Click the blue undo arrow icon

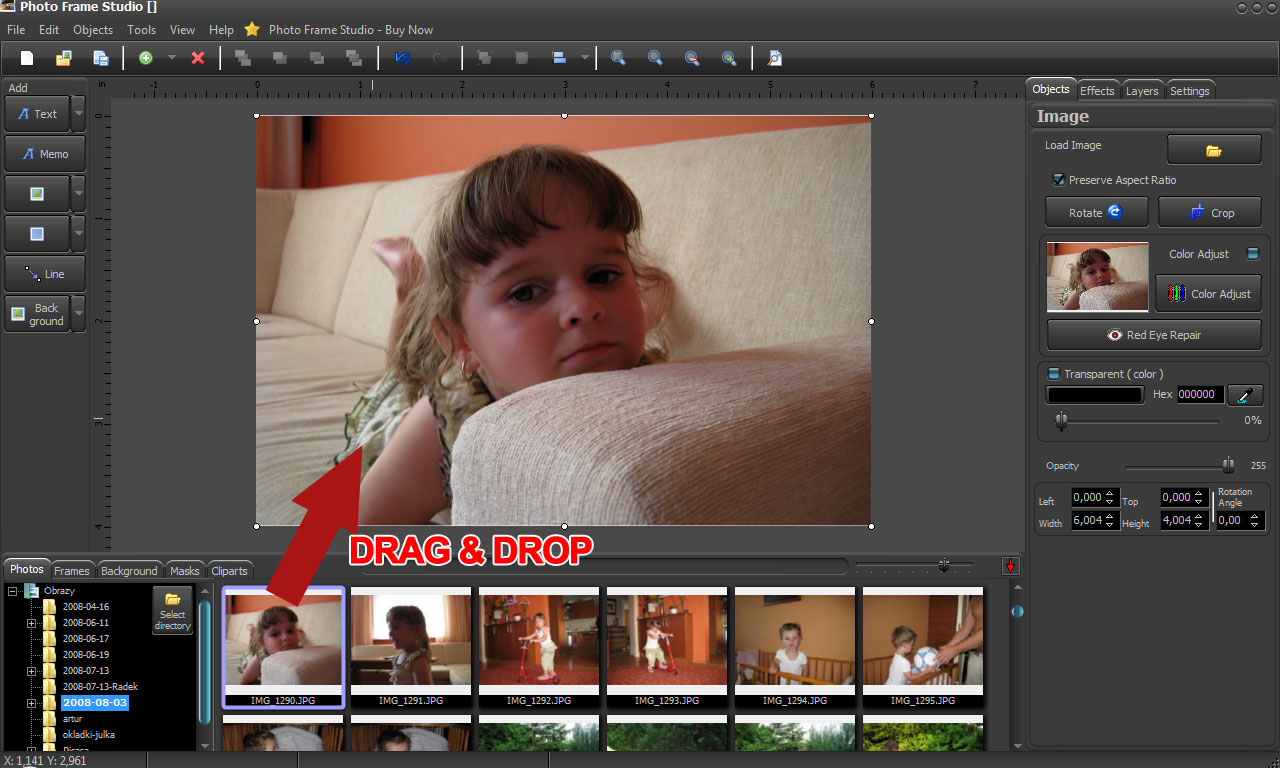[402, 58]
